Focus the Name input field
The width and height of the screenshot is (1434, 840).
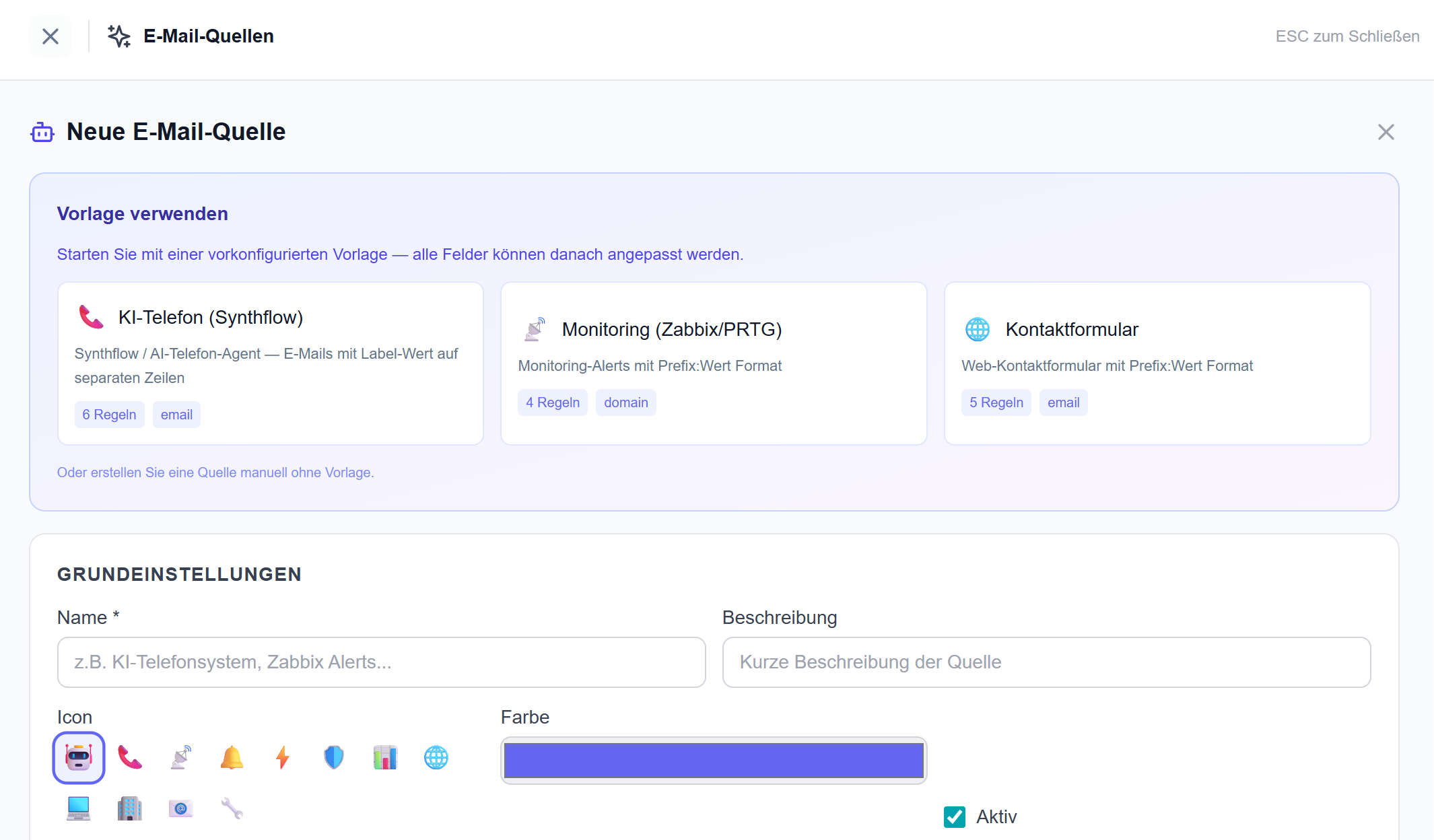tap(381, 662)
